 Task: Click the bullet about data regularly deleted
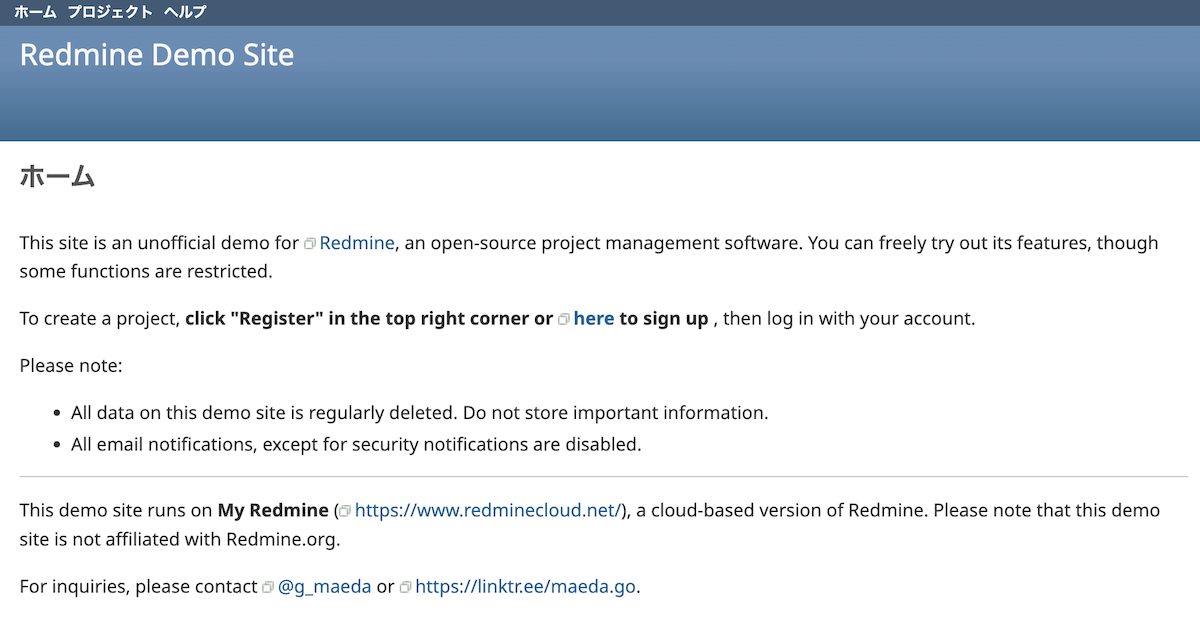420,412
